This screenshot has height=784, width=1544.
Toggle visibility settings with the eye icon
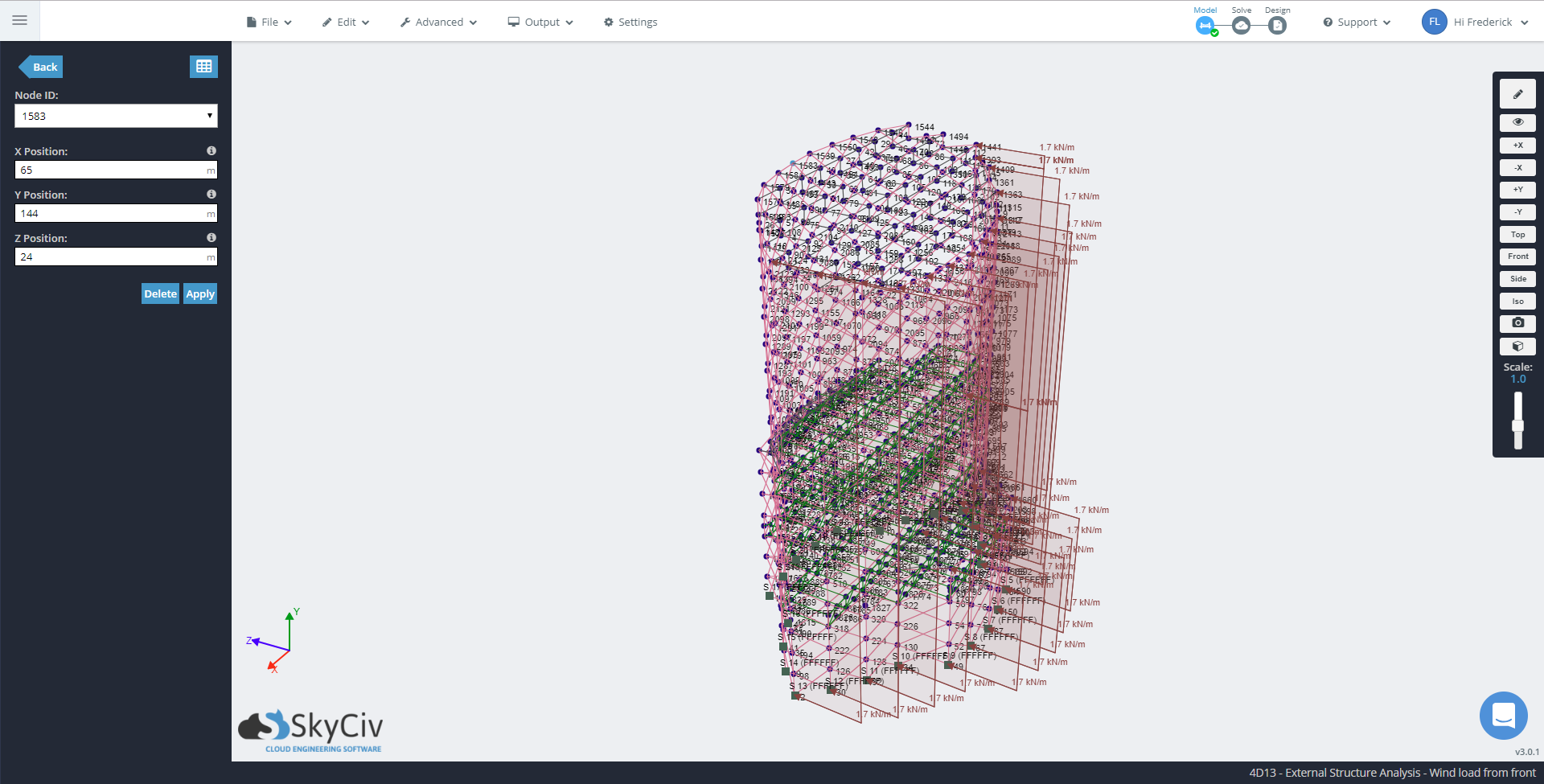1517,122
